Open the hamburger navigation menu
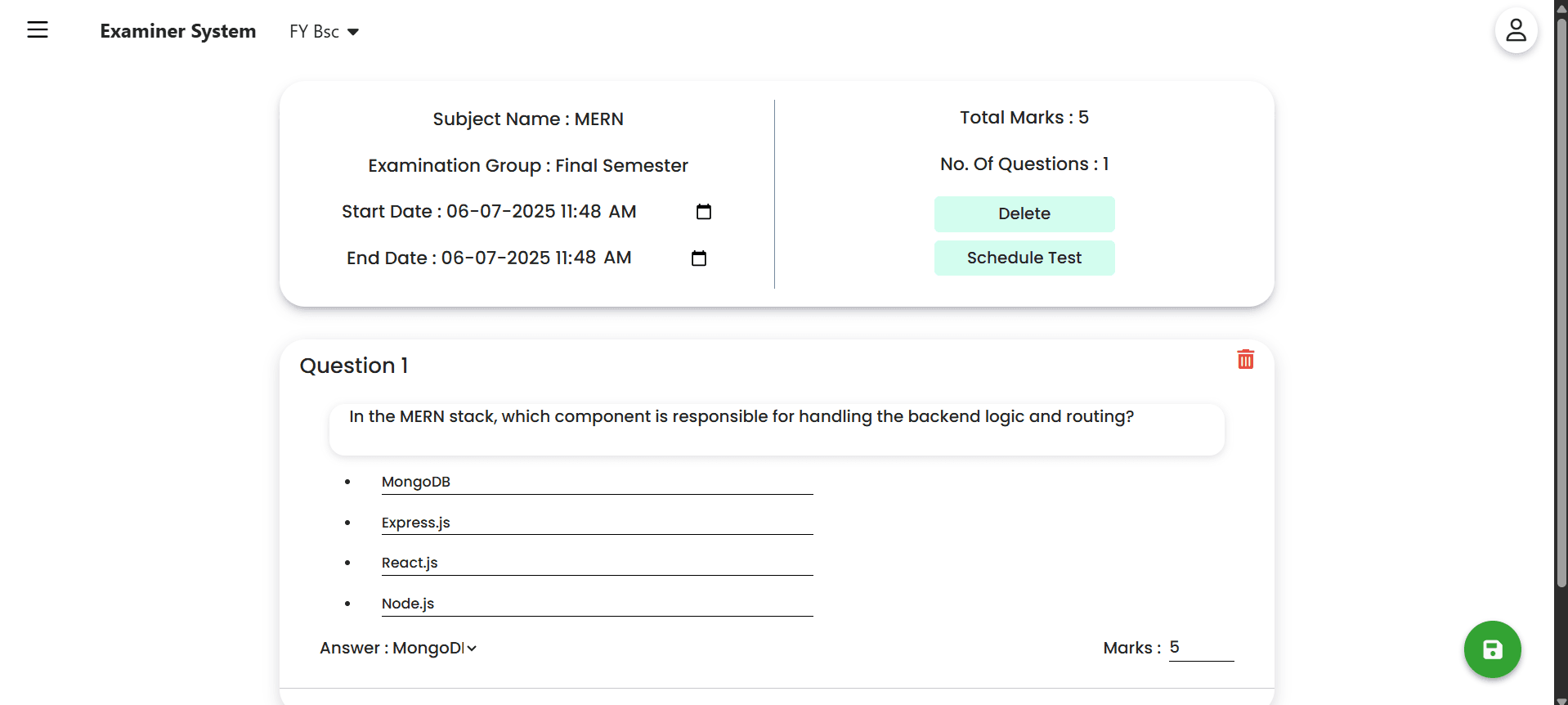This screenshot has height=705, width=1568. pyautogui.click(x=38, y=30)
